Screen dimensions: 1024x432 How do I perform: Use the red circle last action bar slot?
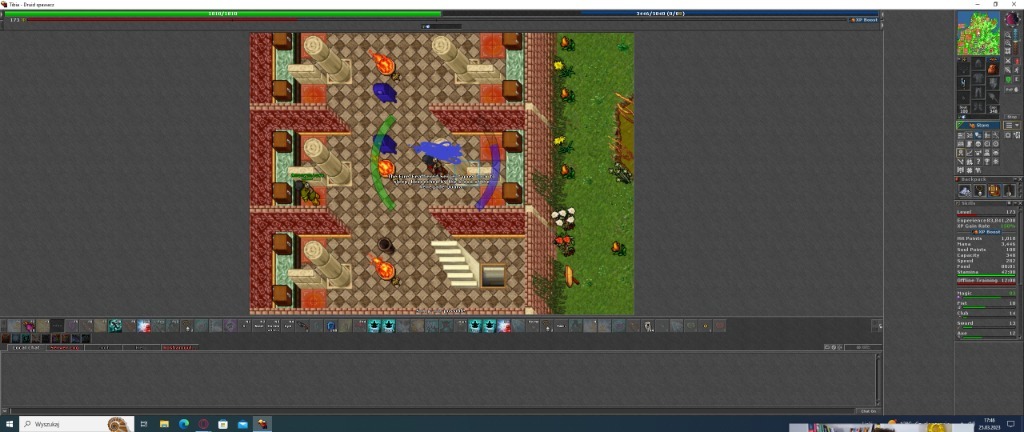[x=720, y=326]
